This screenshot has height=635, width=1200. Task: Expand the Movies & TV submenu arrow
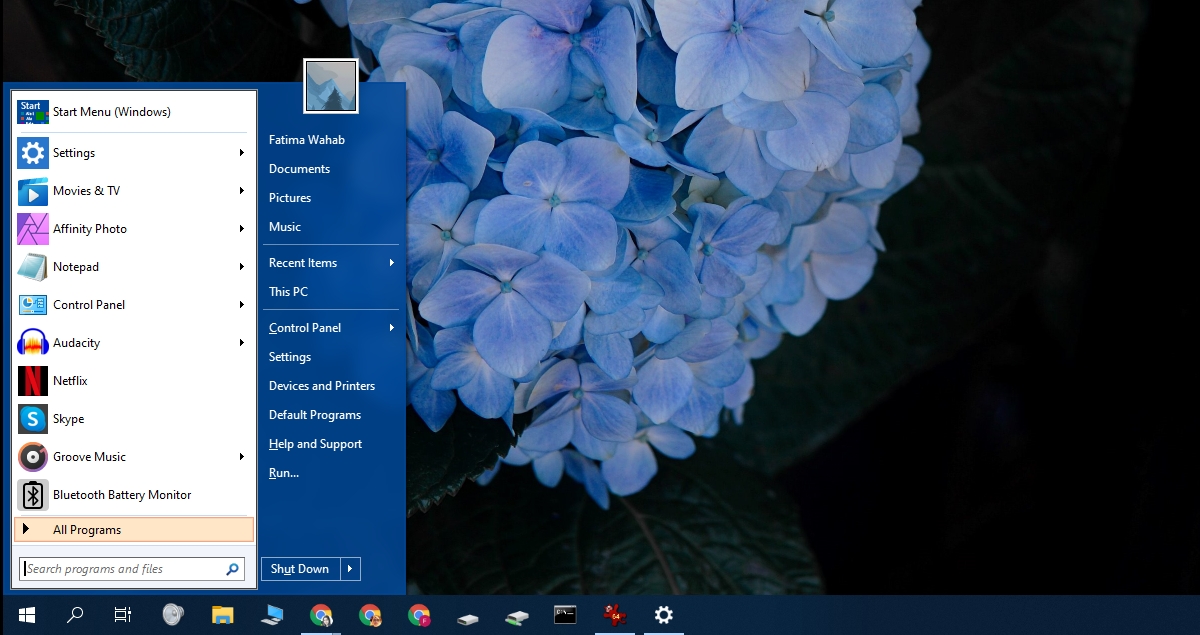coord(242,191)
